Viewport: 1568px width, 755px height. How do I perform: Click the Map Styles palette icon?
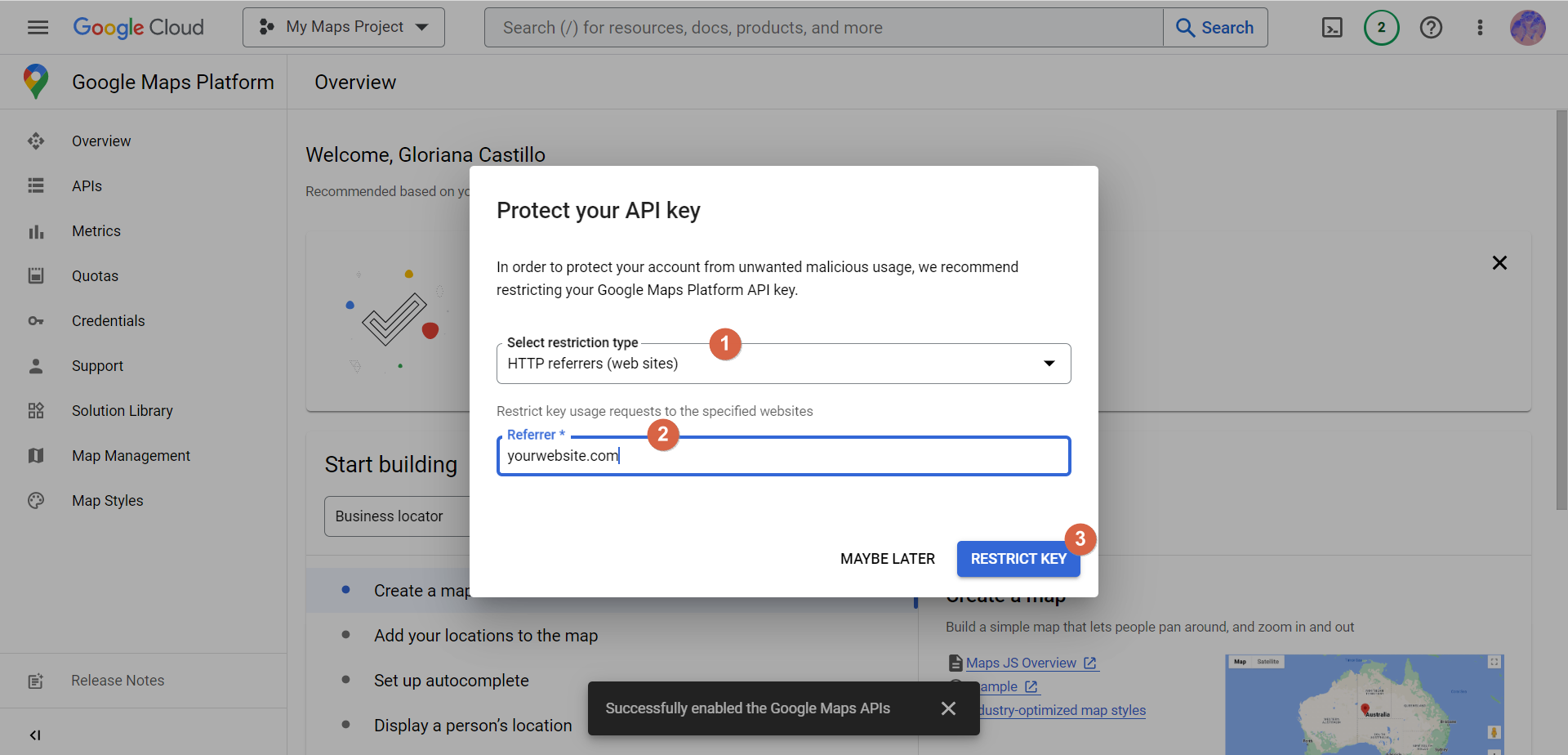(x=36, y=501)
